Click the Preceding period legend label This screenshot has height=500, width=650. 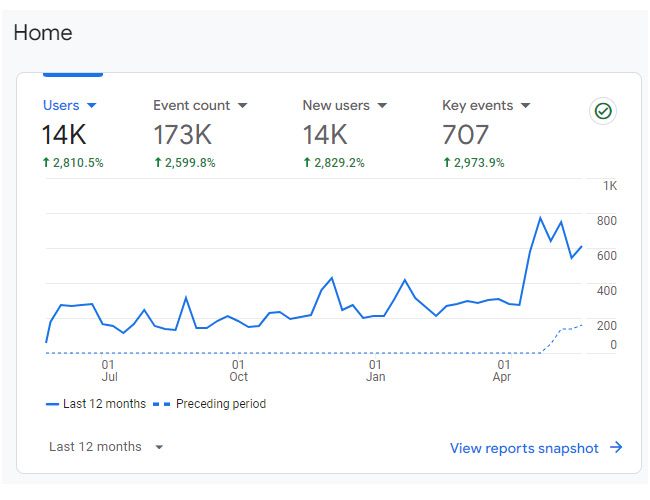[220, 404]
